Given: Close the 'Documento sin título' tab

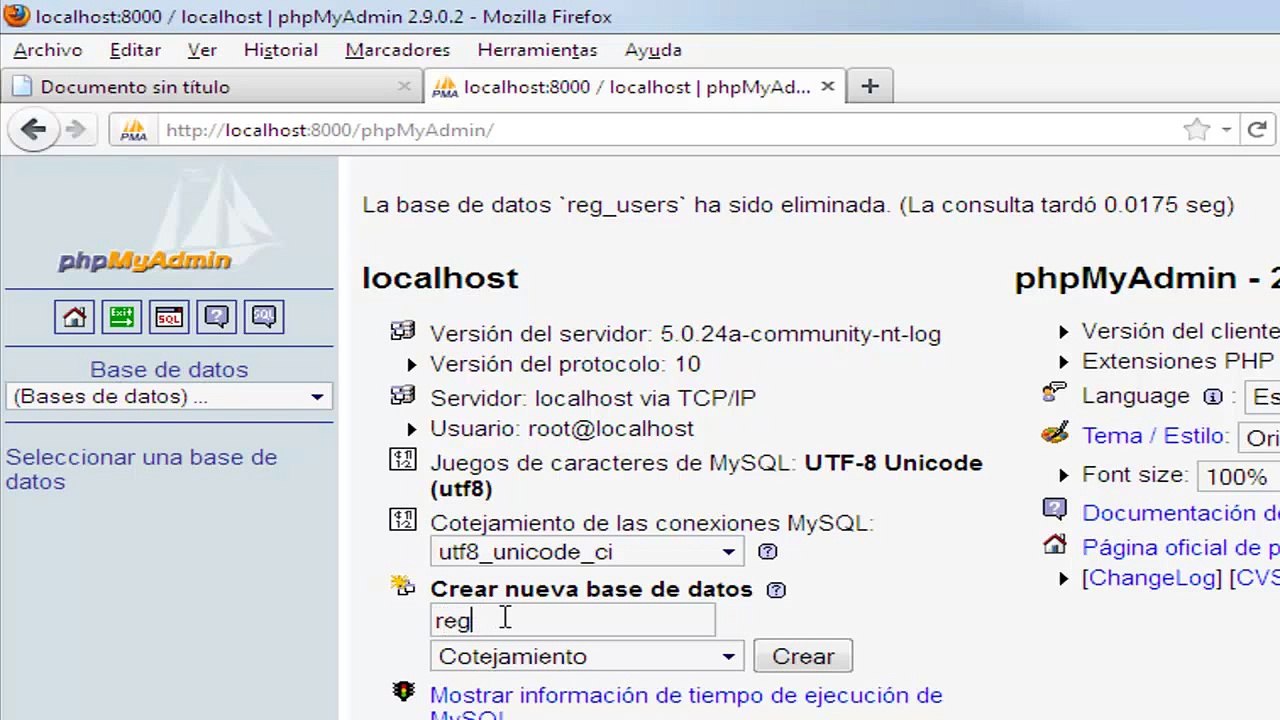Looking at the screenshot, I should click(404, 87).
